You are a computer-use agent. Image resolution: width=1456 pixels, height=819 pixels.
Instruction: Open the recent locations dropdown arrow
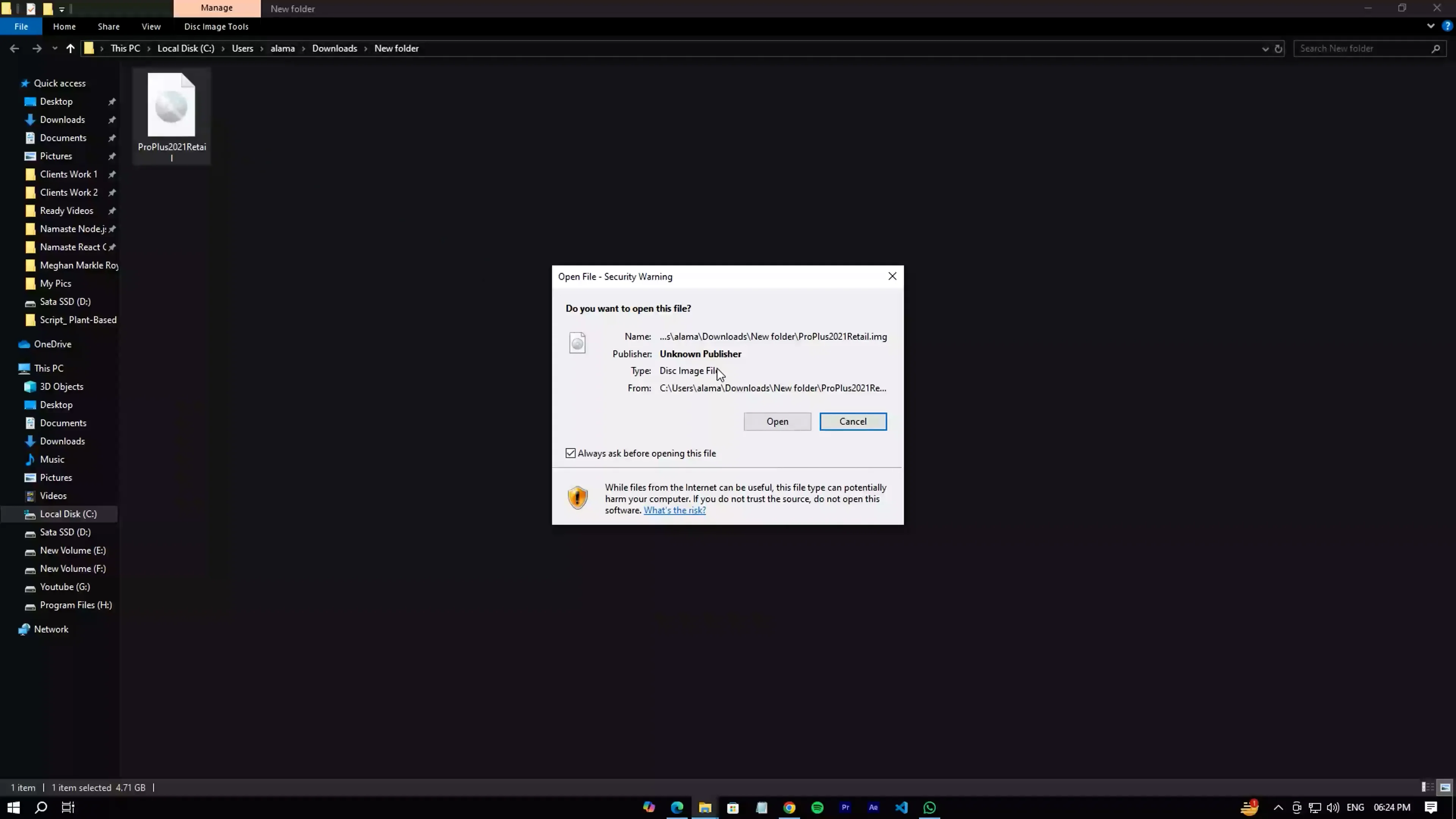[54, 49]
